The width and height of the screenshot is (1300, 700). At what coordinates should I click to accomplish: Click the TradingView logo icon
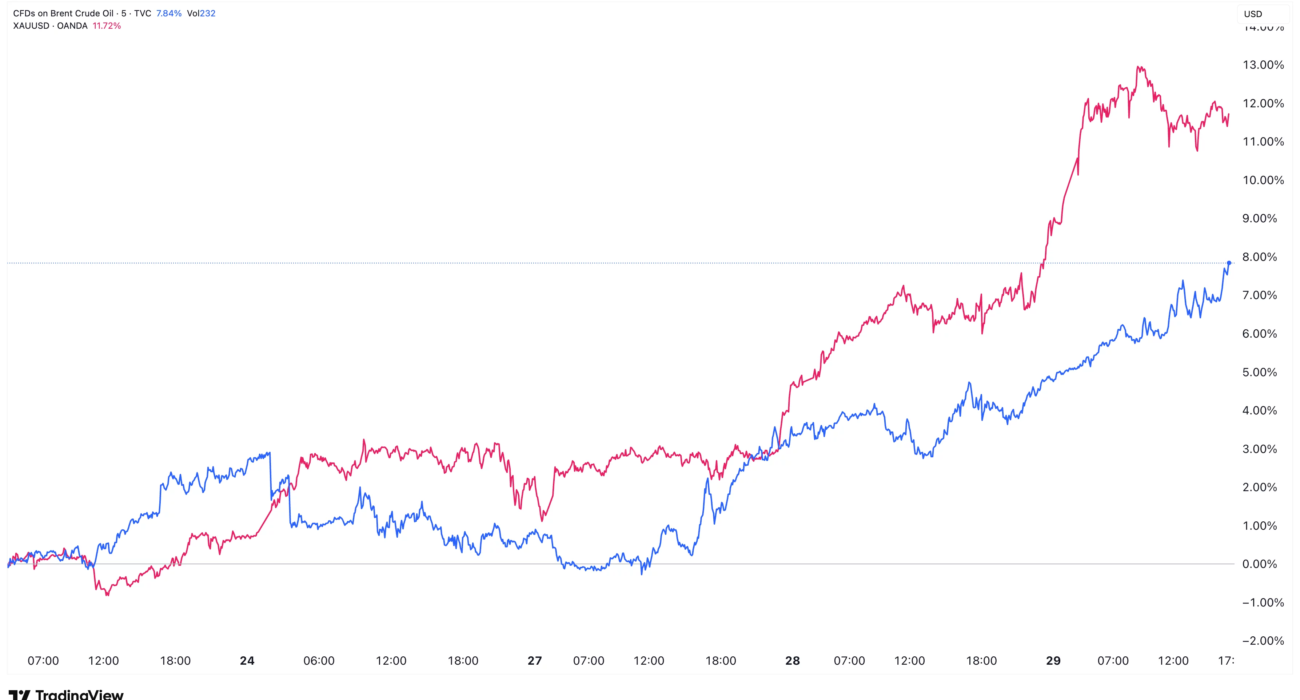click(x=18, y=693)
